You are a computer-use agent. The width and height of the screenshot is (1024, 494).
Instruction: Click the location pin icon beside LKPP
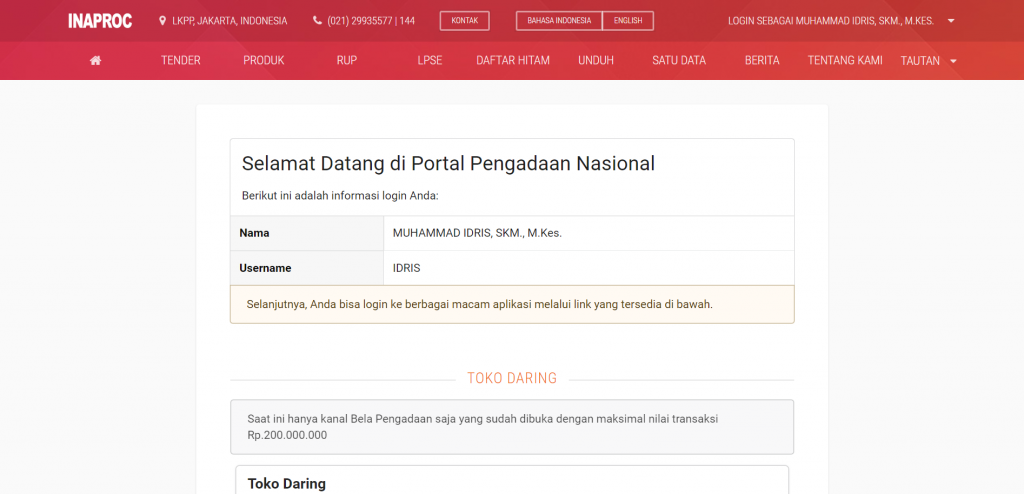(163, 21)
